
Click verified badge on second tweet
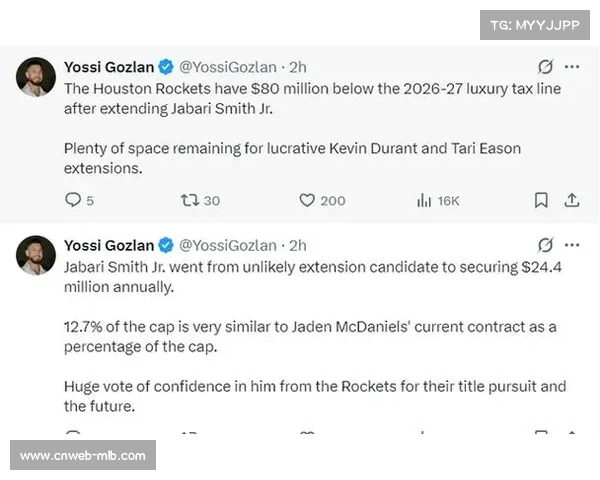pos(166,245)
